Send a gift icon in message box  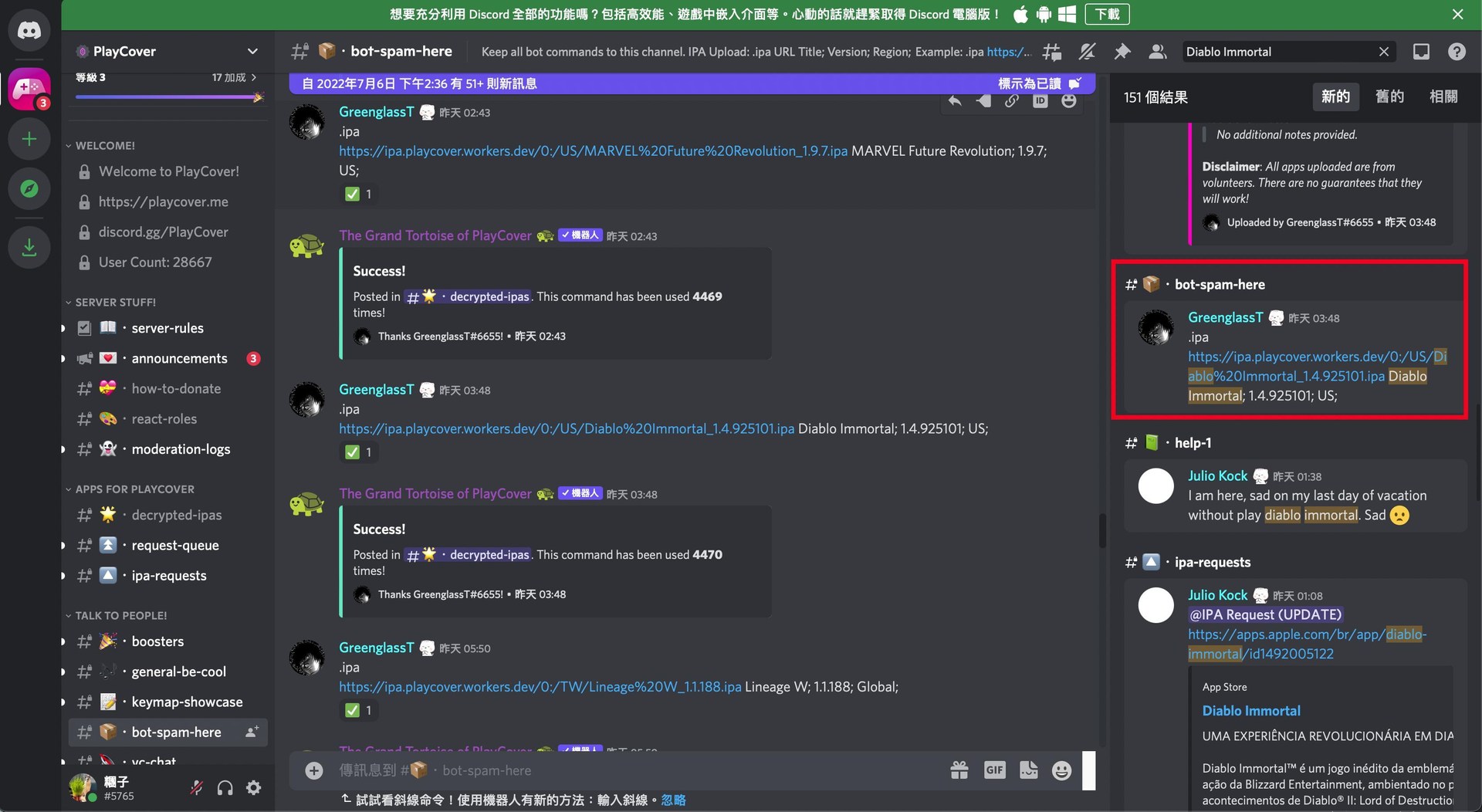tap(959, 770)
